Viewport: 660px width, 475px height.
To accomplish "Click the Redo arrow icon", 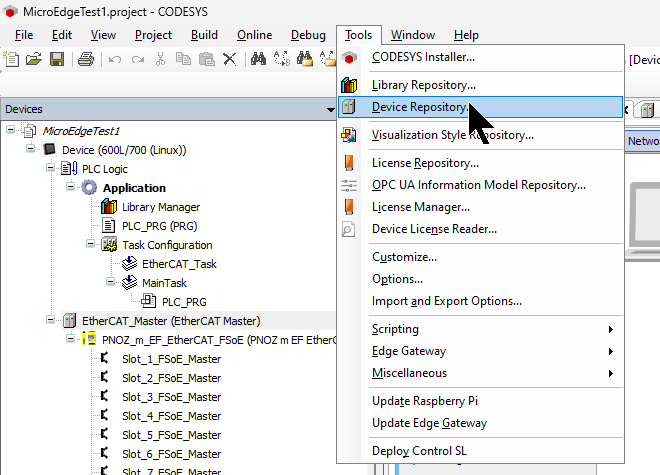I will (x=138, y=59).
